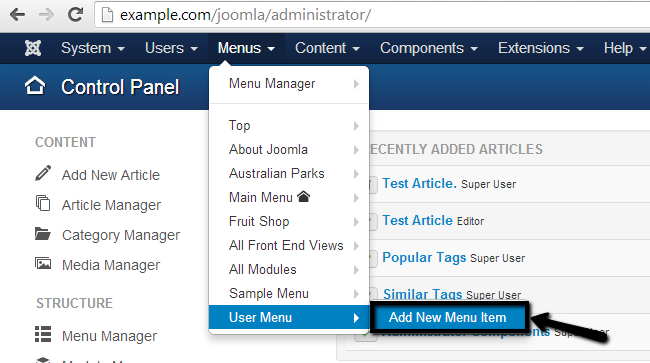
Task: Select the Australian Parks menu entry
Action: (289, 174)
